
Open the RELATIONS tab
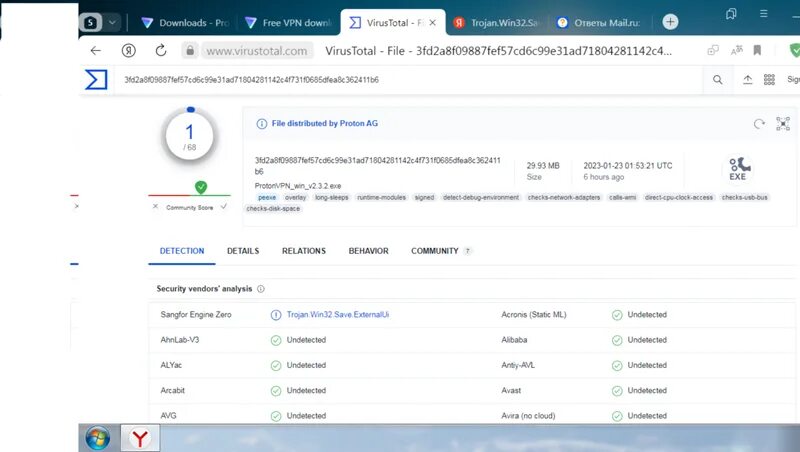[x=304, y=251]
